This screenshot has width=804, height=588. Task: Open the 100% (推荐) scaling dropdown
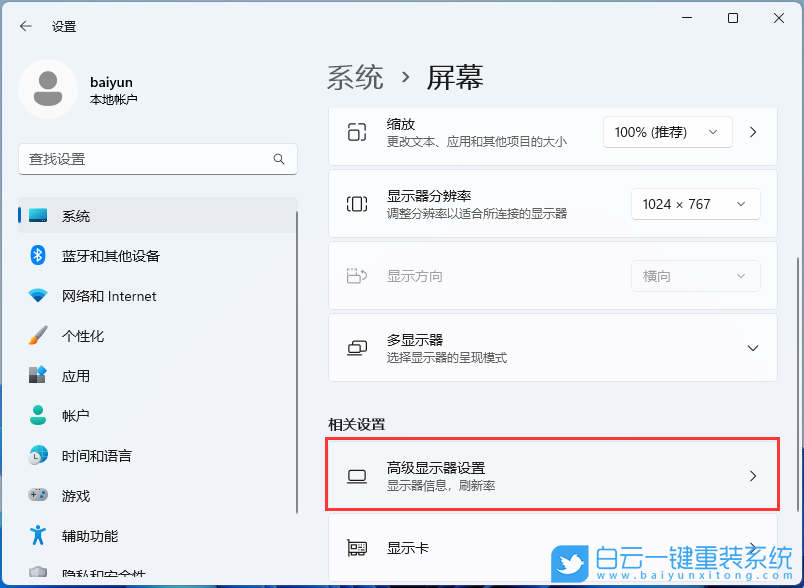pos(667,131)
